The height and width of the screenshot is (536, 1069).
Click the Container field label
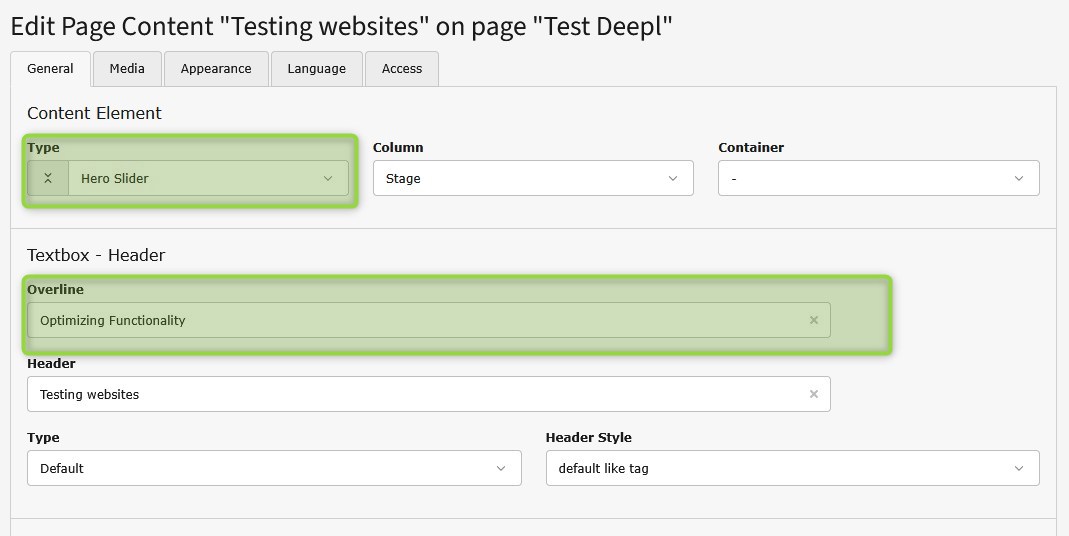click(x=750, y=147)
